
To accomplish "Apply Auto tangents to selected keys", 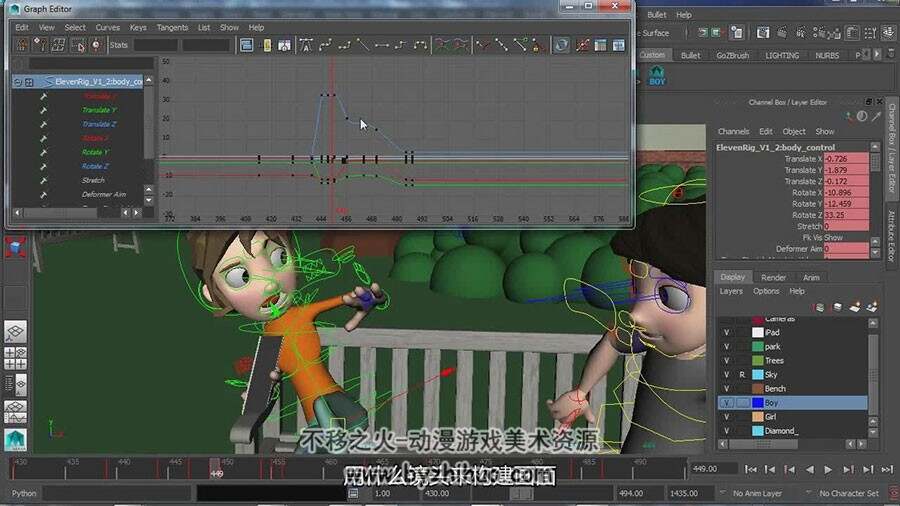I will [307, 45].
